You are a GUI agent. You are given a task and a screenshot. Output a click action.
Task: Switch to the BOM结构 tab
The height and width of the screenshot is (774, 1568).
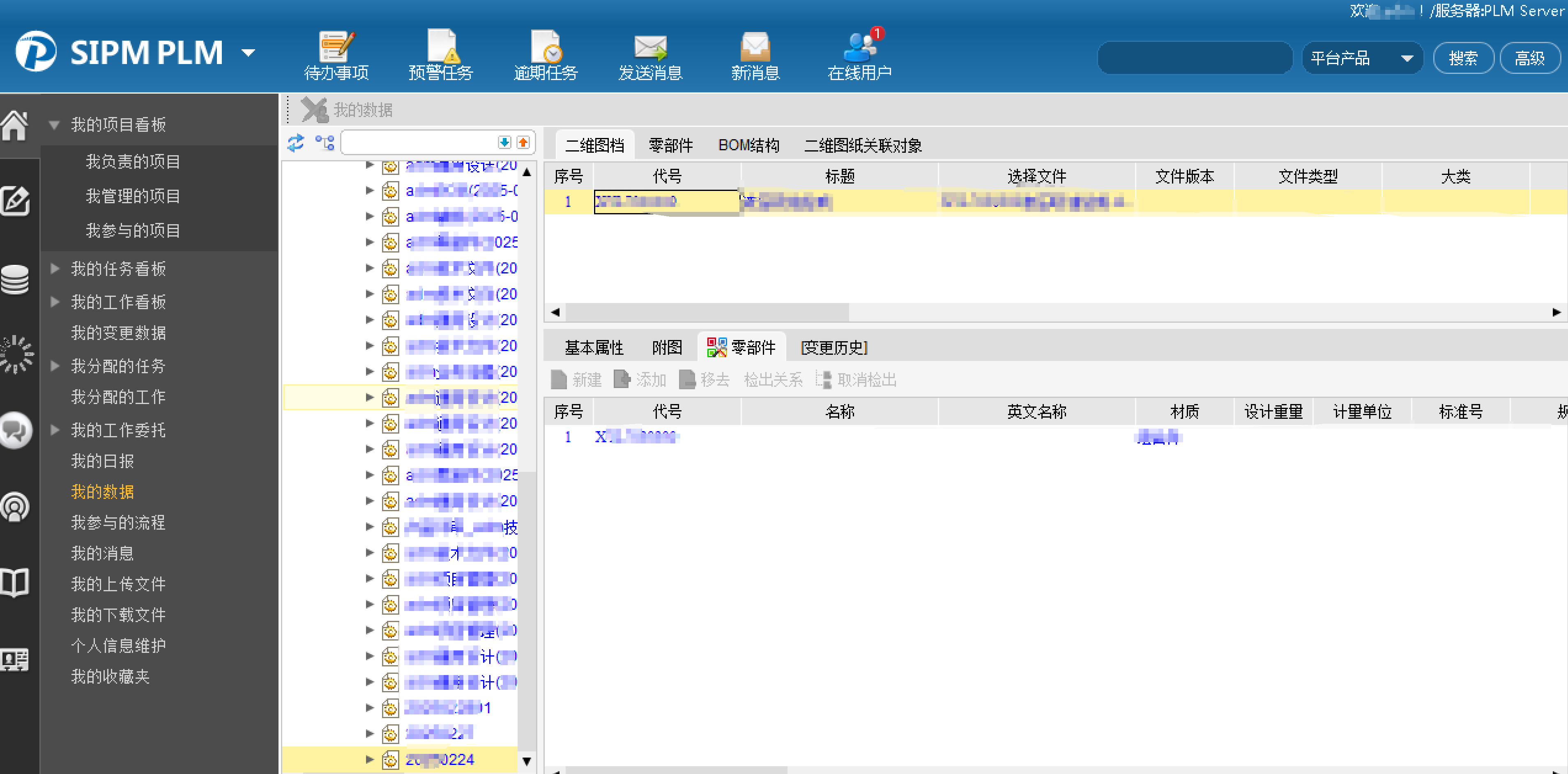(748, 145)
